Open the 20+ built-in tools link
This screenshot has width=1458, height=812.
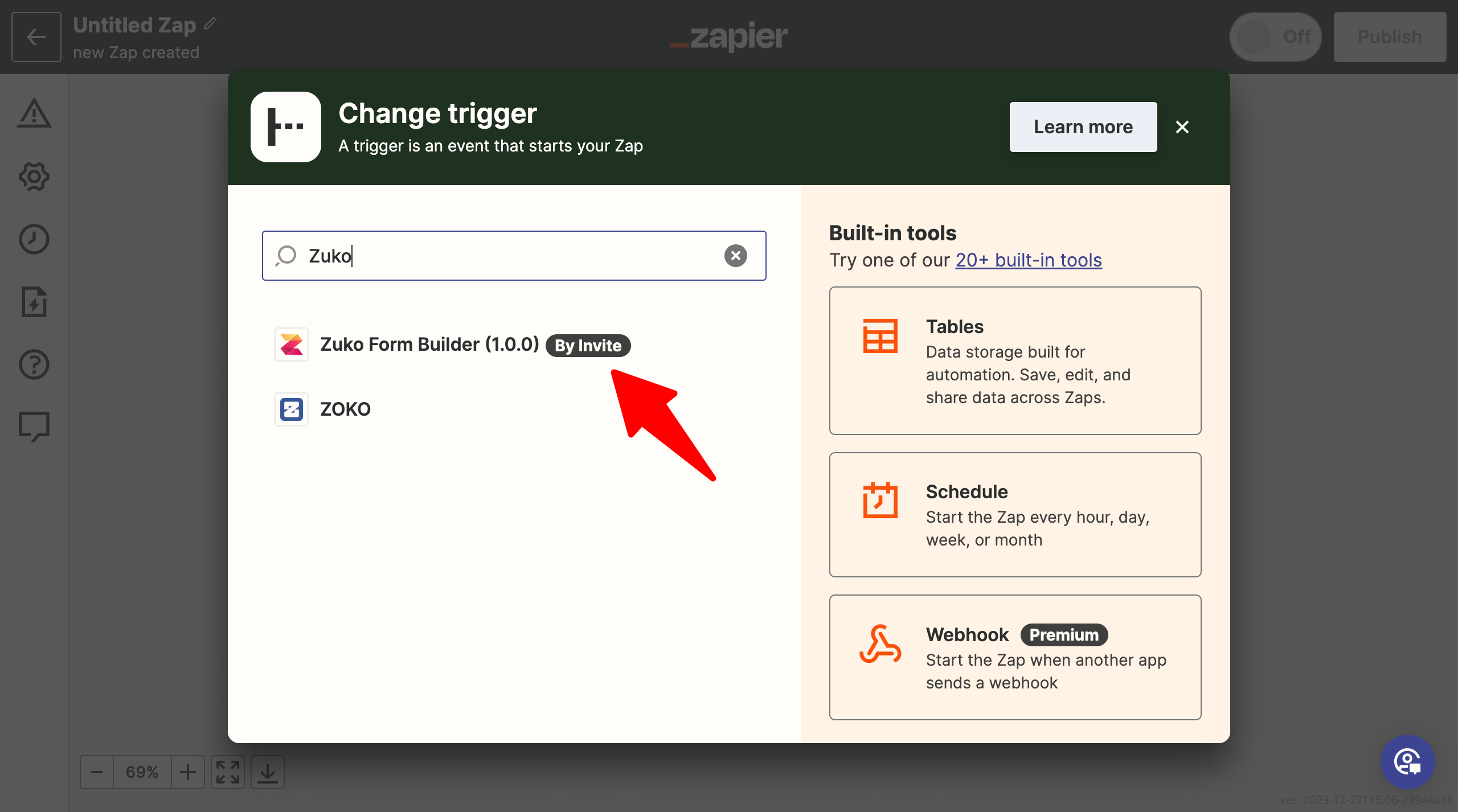(1027, 260)
